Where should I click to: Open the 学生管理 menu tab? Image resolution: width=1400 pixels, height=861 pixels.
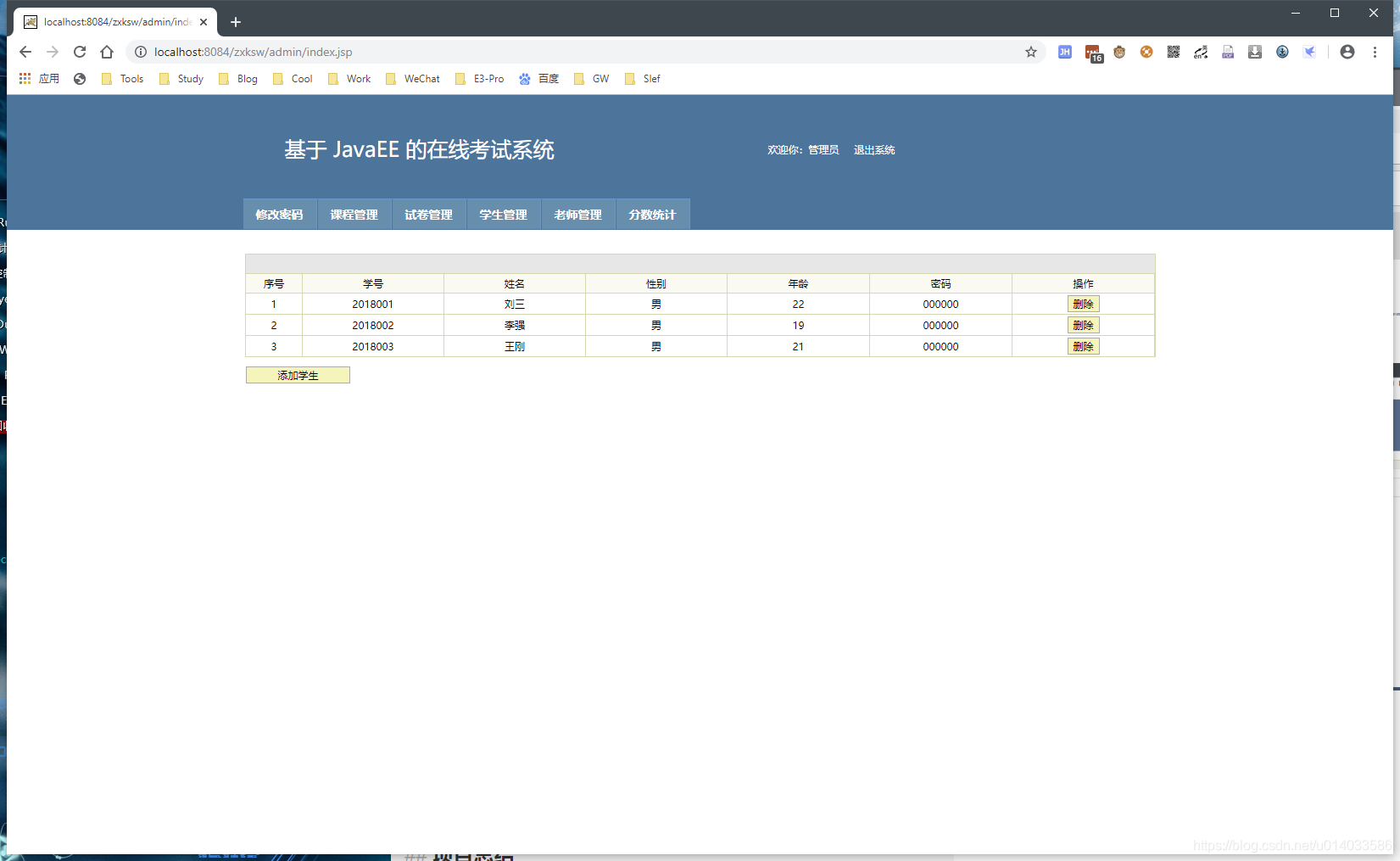point(504,215)
